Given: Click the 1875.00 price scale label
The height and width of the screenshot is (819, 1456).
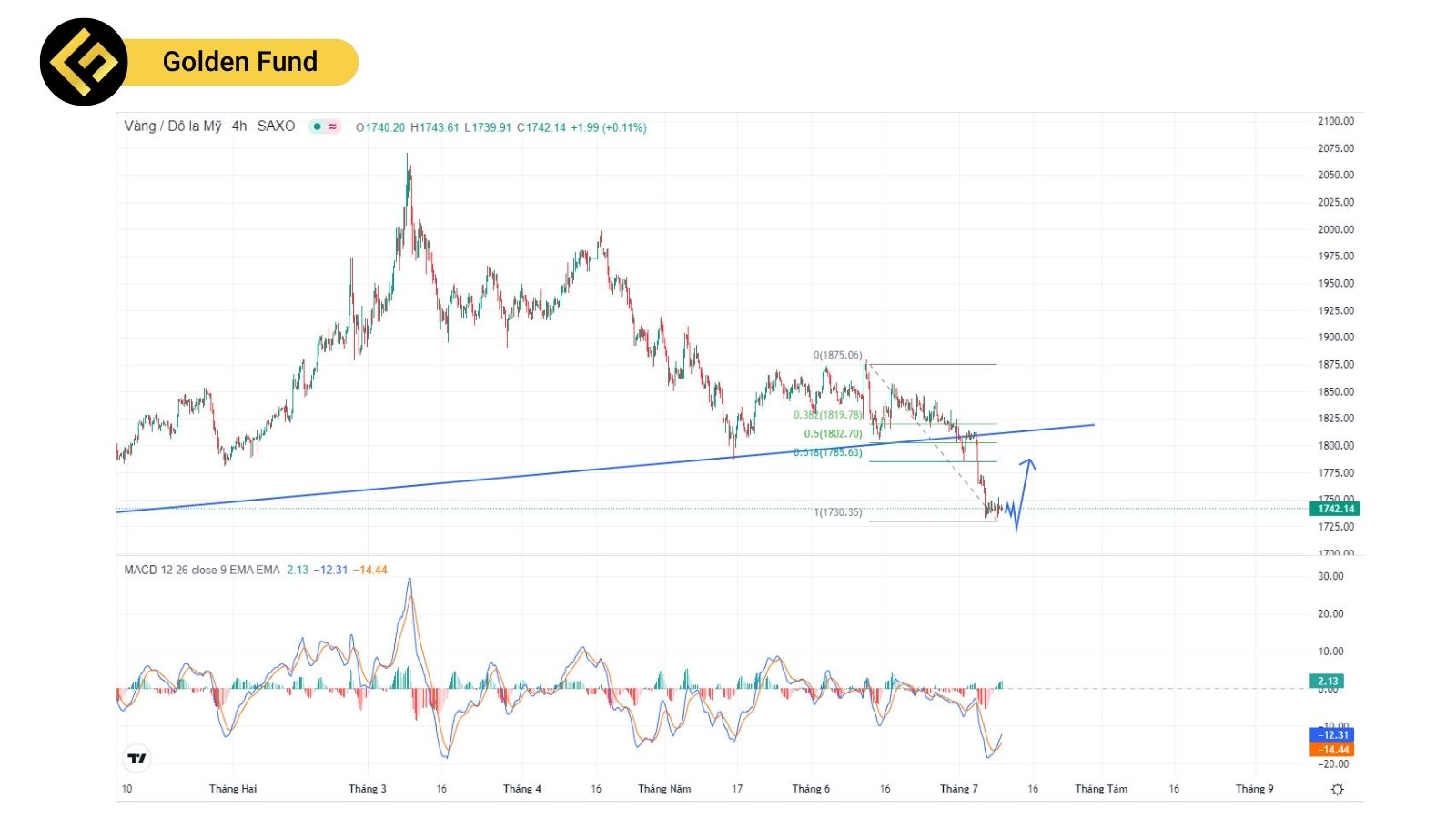Looking at the screenshot, I should pos(1336,364).
